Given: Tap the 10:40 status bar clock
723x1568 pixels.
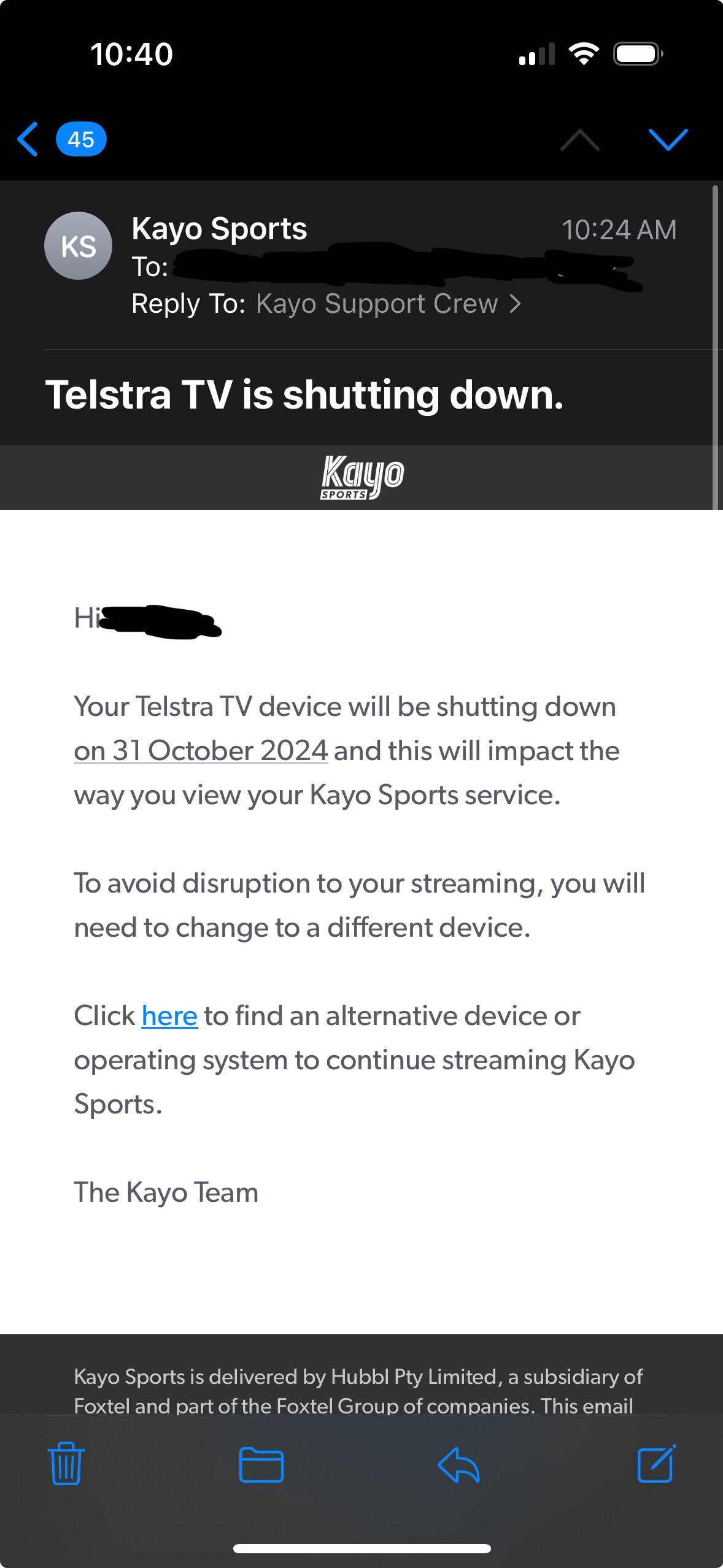Looking at the screenshot, I should pyautogui.click(x=132, y=55).
